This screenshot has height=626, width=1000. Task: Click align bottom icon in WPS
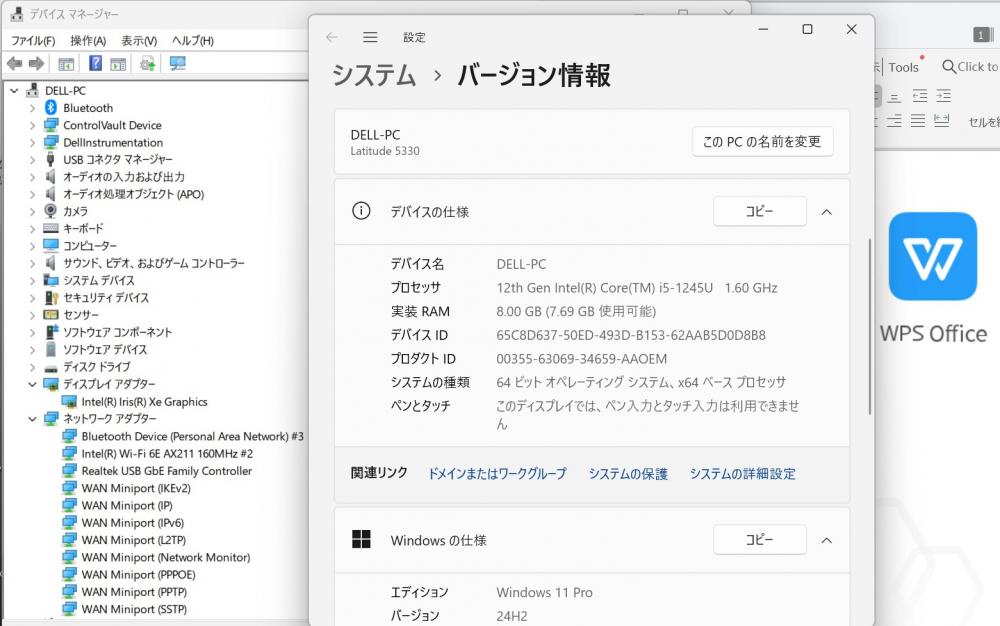pyautogui.click(x=895, y=98)
